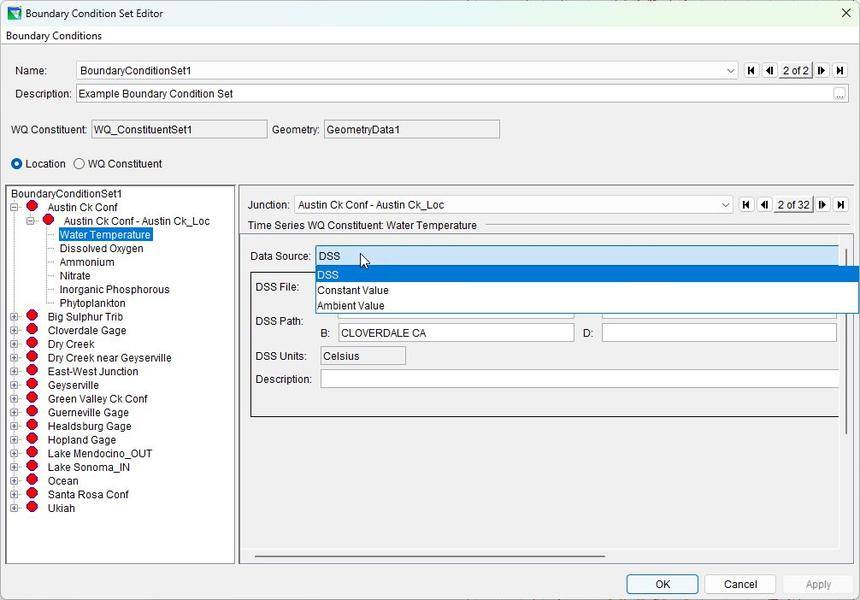Click the DSS Path D input field
This screenshot has height=600, width=860.
click(719, 333)
